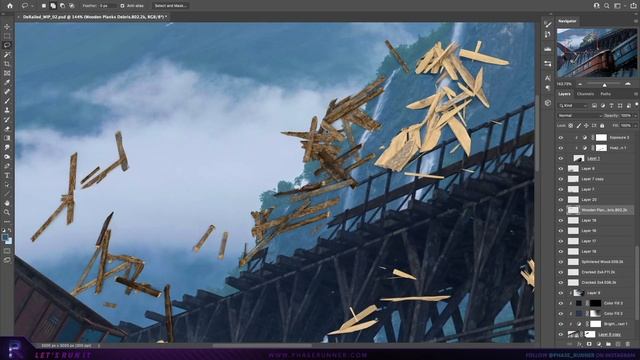The image size is (640, 360).
Task: Open the Fill value dropdown arrow
Action: (x=635, y=126)
